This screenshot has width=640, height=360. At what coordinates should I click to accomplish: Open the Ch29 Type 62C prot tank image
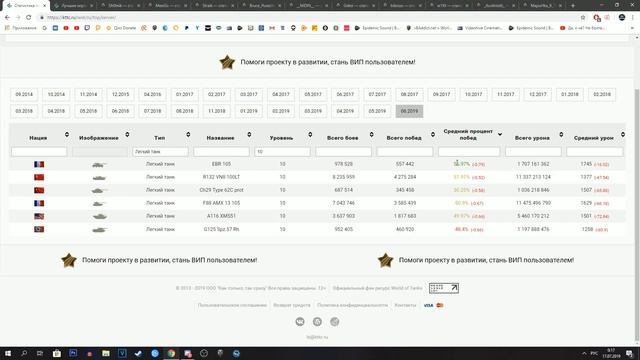click(x=99, y=191)
